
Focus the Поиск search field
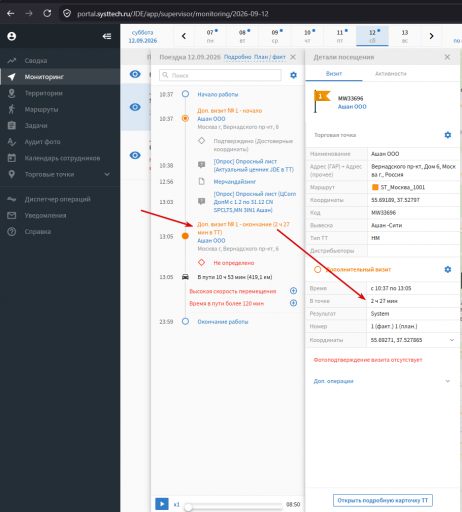tap(220, 75)
